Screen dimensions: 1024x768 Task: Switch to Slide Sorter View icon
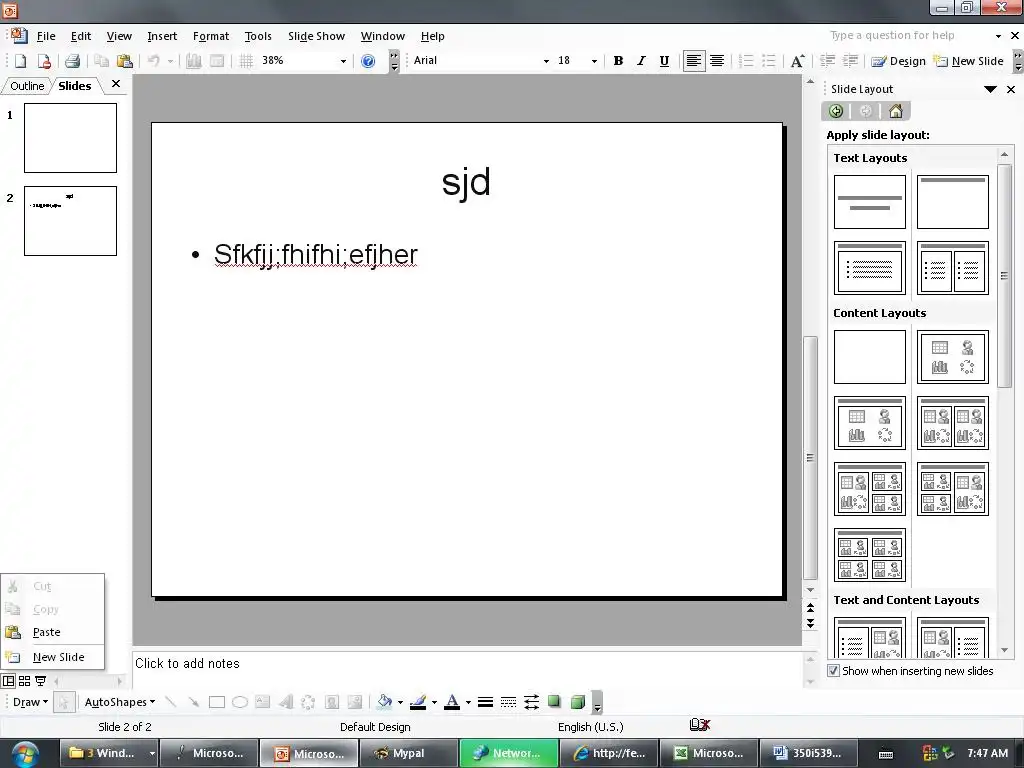point(25,681)
